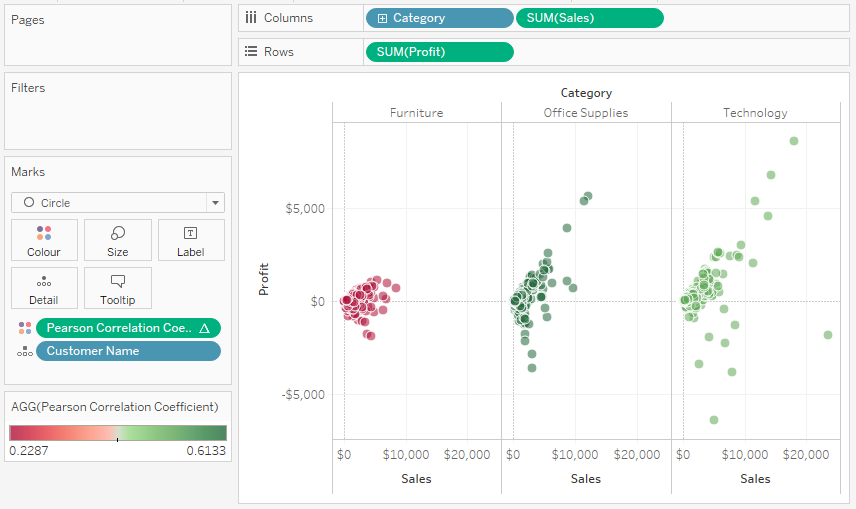The width and height of the screenshot is (856, 509).
Task: Select the highest-profit Technology circle
Action: click(794, 141)
